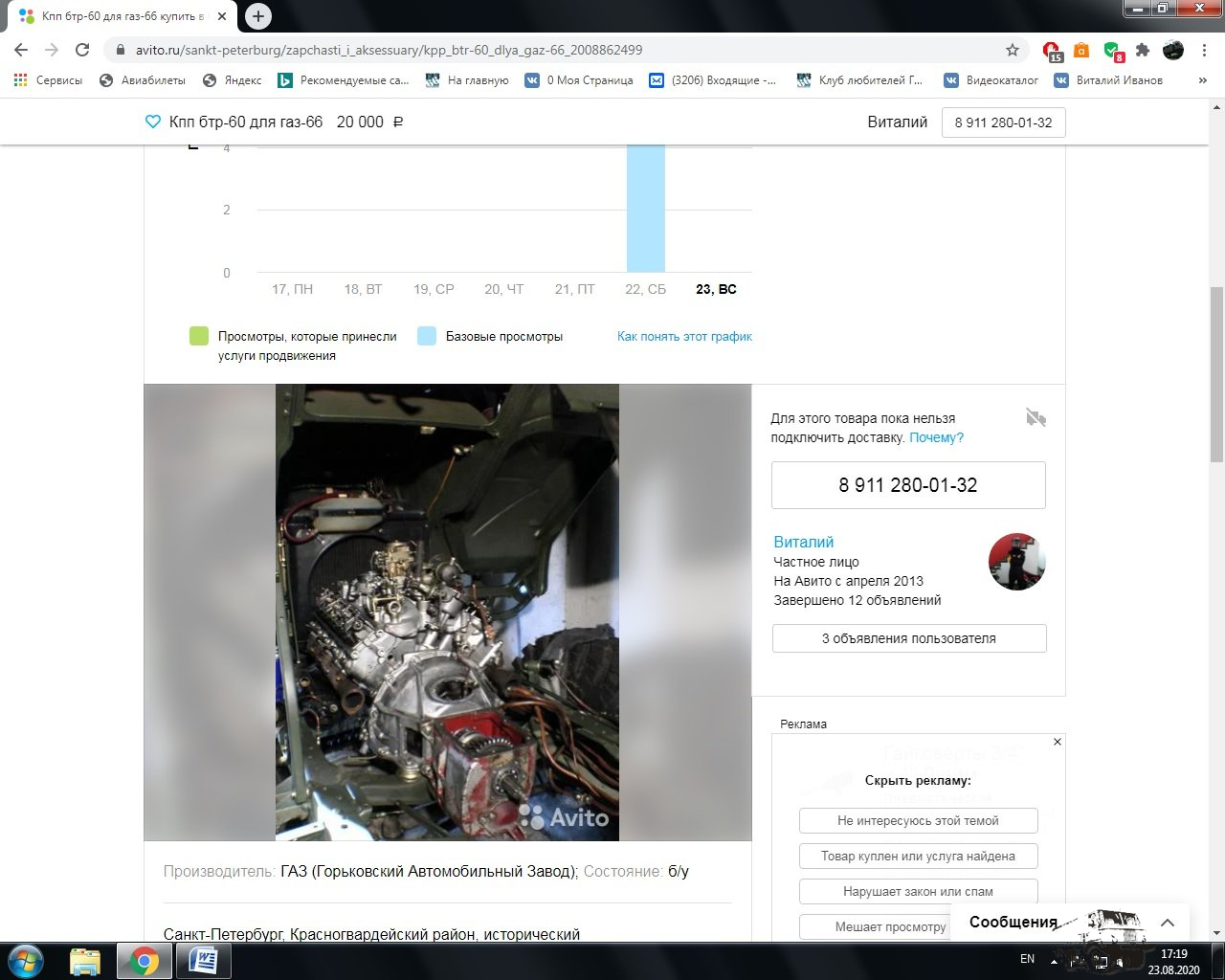
Task: Open the Extensions puzzle-piece menu
Action: (x=1143, y=50)
